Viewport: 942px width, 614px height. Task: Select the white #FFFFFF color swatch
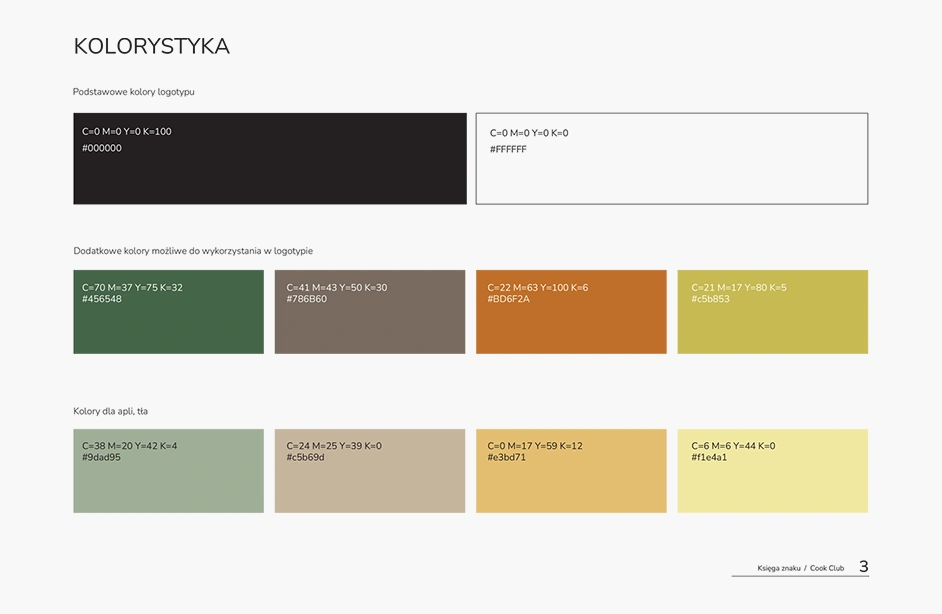pos(671,170)
